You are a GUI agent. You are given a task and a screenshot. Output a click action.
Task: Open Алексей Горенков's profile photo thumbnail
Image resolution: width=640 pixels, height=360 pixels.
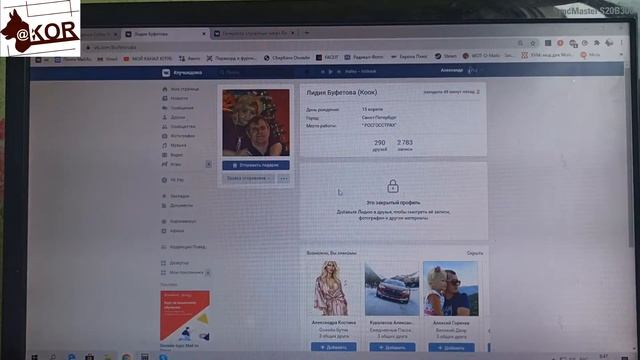[451, 289]
